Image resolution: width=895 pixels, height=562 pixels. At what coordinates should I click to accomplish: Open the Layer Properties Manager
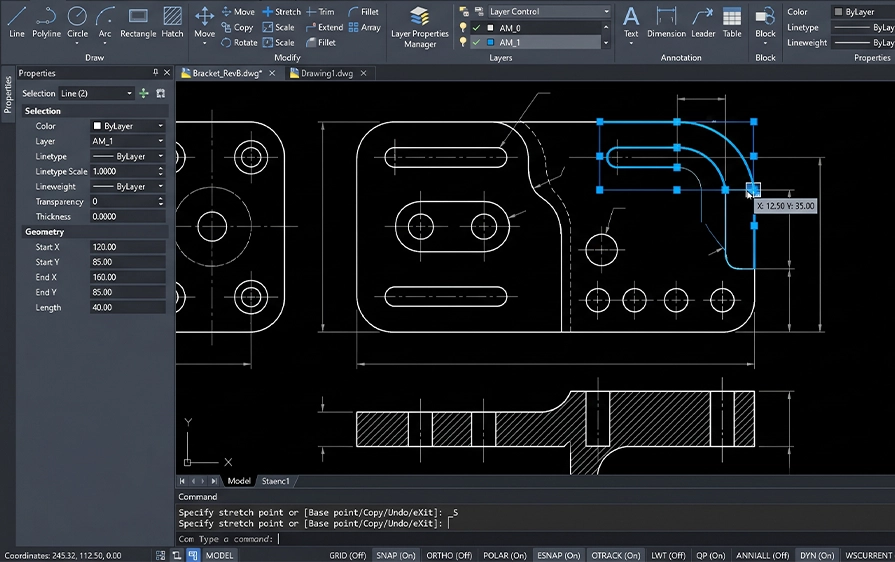[x=420, y=27]
